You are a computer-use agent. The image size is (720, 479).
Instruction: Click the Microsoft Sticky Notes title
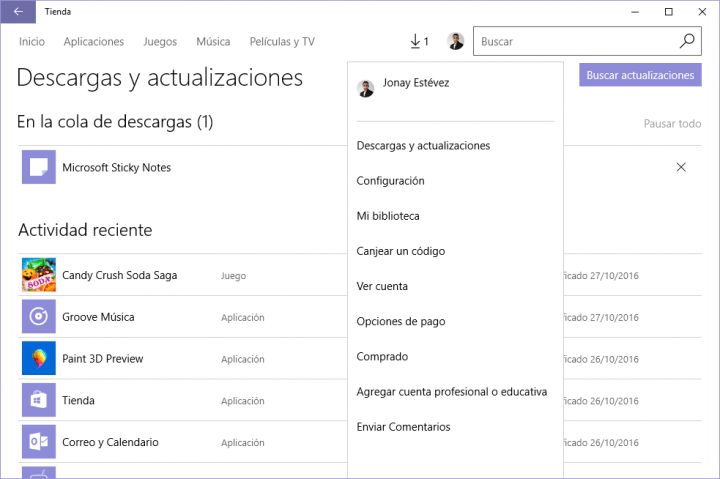tap(117, 168)
